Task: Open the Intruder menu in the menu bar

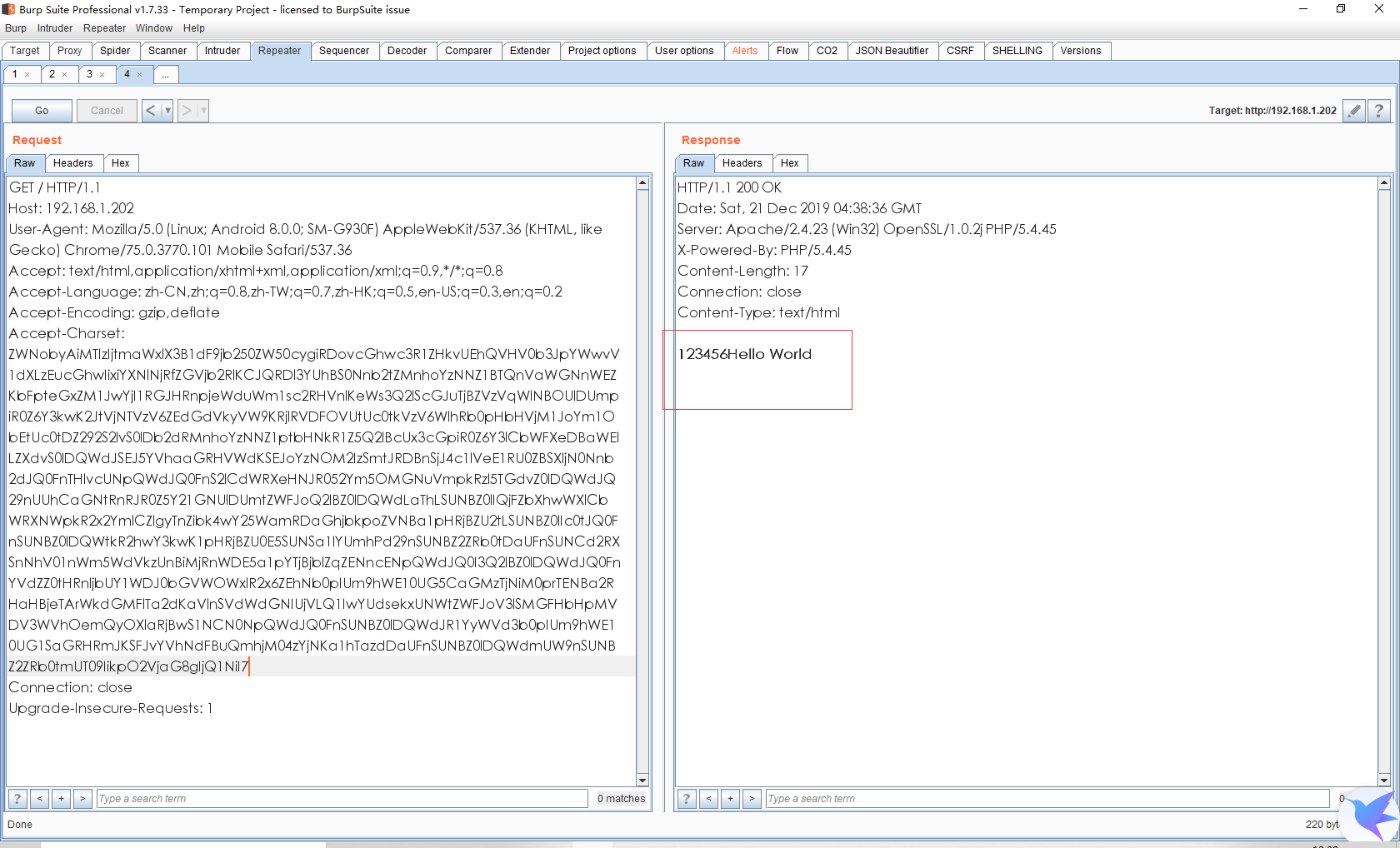Action: click(55, 28)
